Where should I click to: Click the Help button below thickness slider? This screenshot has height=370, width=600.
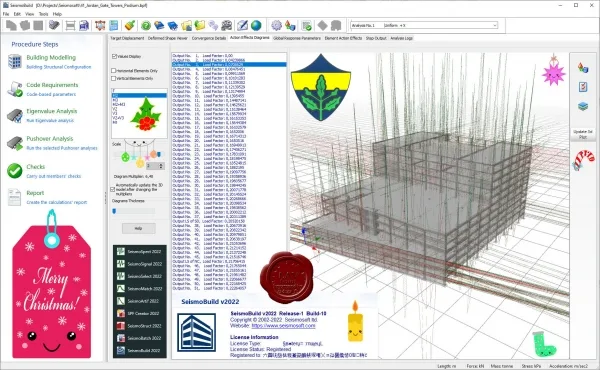139,228
